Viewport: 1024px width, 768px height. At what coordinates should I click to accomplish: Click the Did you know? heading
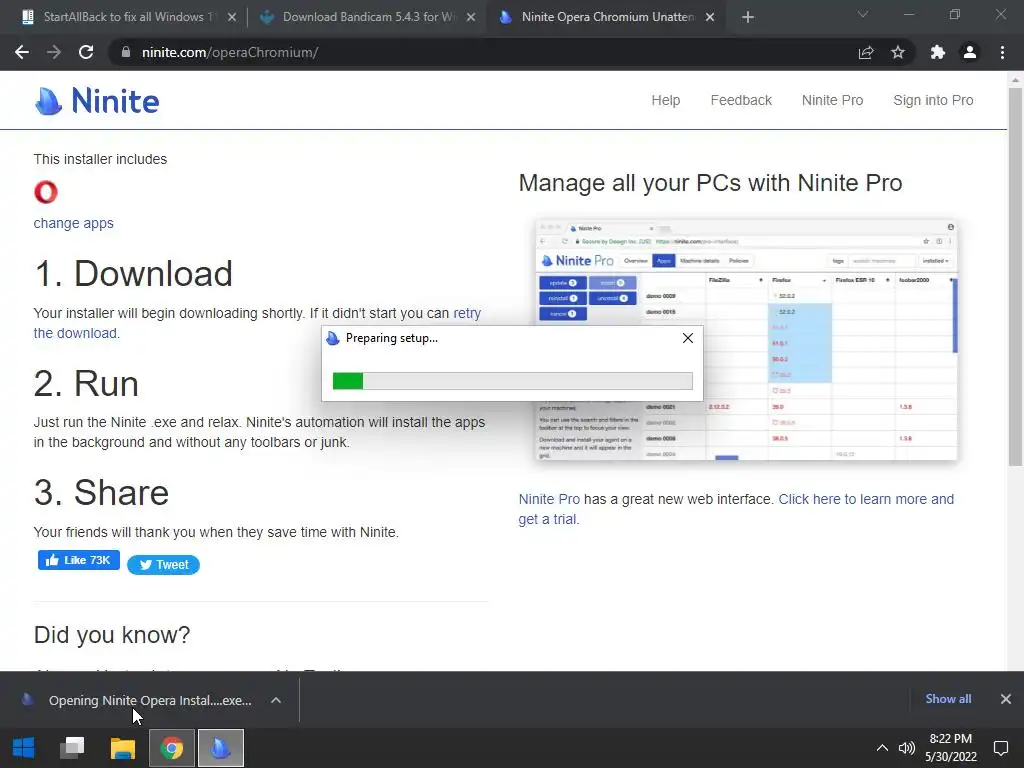(x=112, y=635)
